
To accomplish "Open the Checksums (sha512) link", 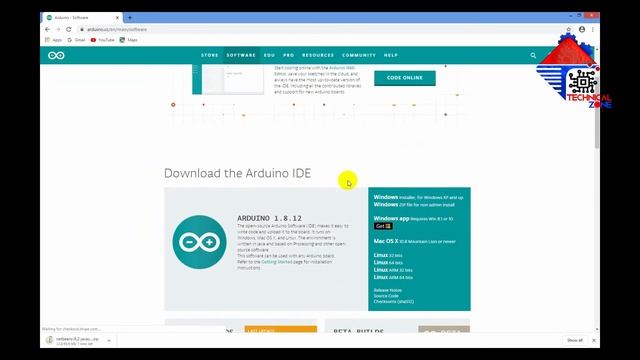I will point(394,302).
